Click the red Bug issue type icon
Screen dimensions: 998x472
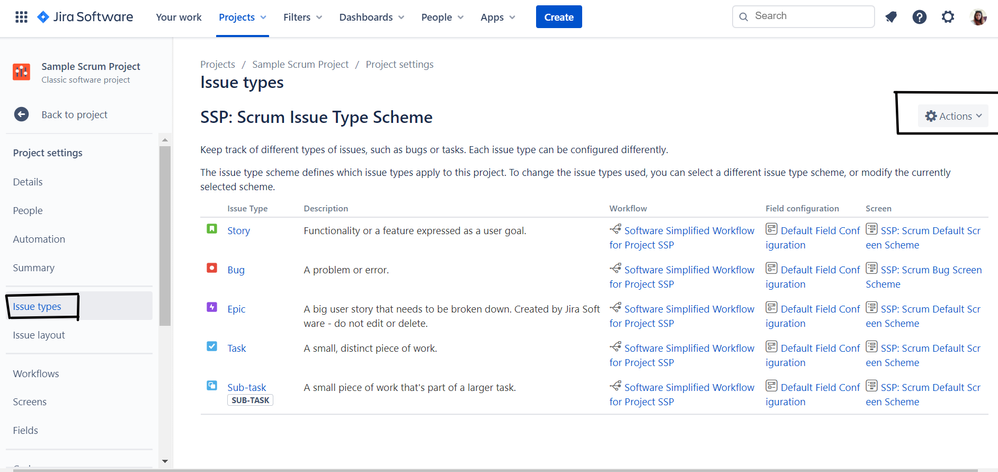tap(211, 268)
